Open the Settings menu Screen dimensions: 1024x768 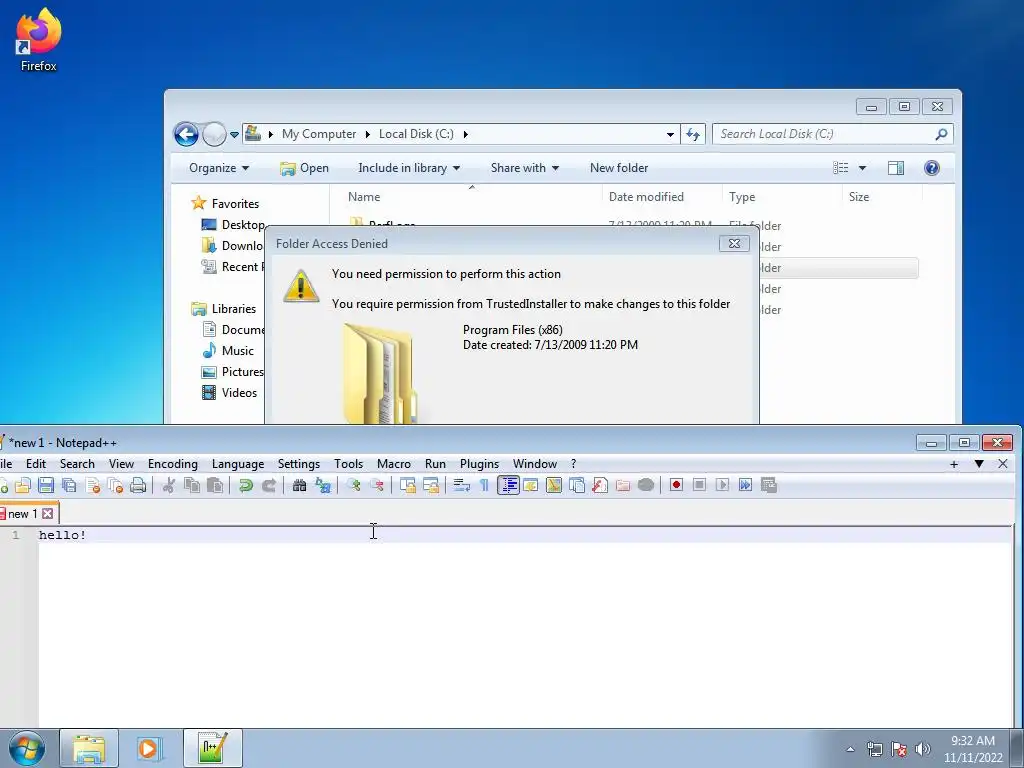pos(298,464)
